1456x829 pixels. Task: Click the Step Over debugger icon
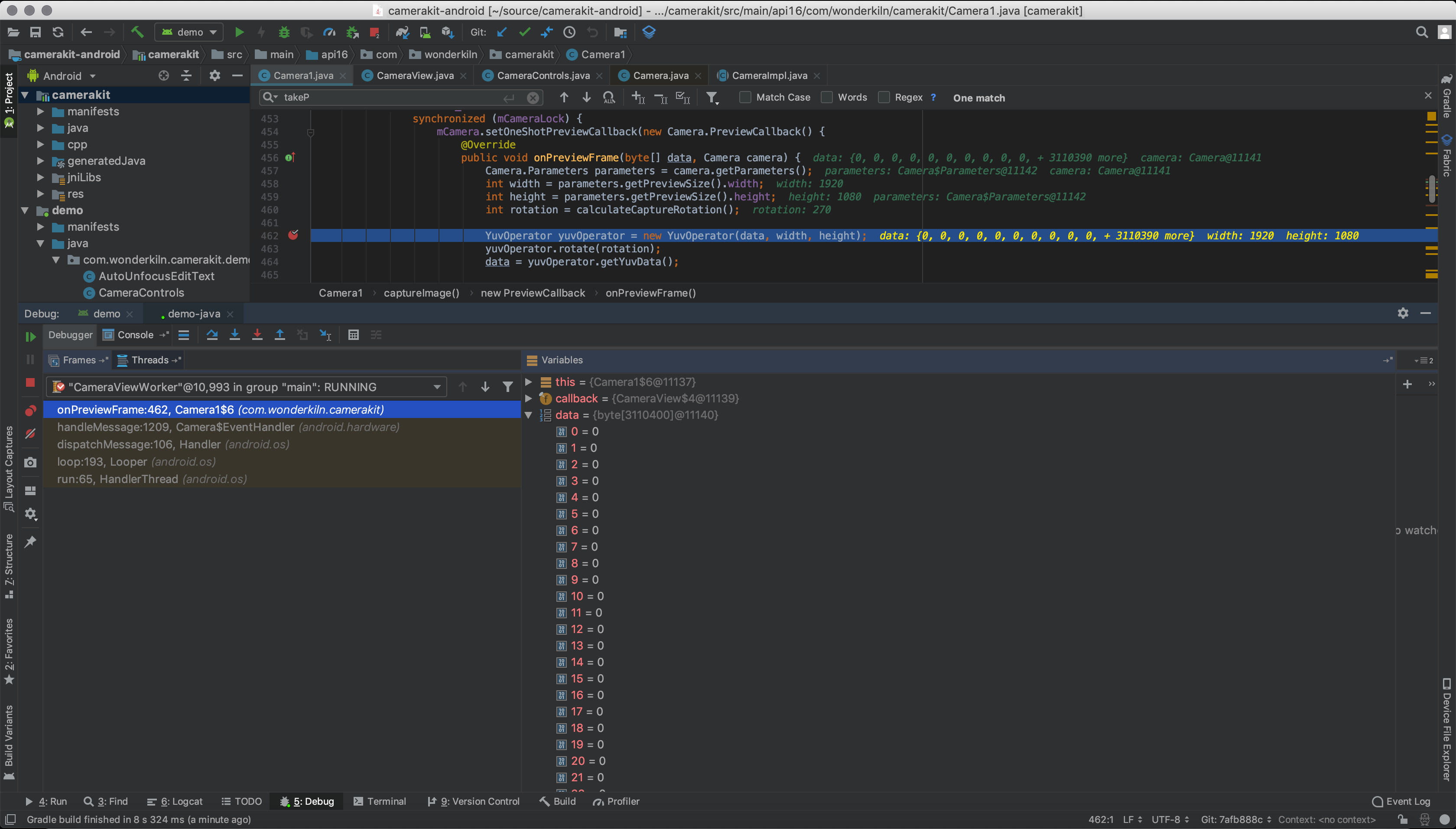coord(211,335)
